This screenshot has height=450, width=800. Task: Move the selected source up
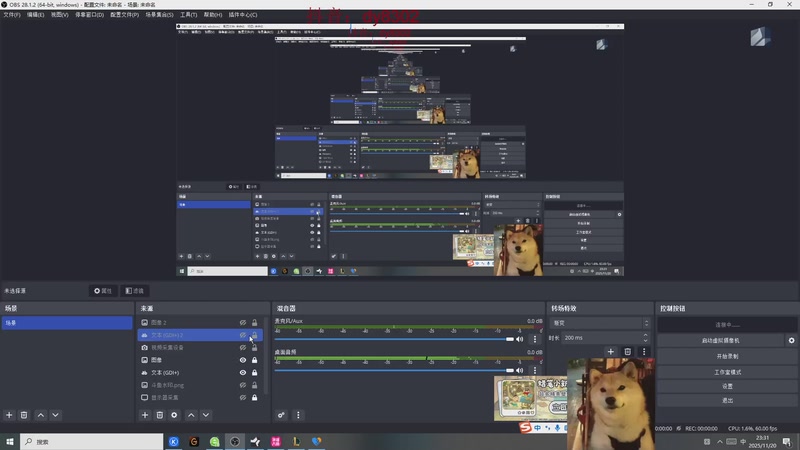pyautogui.click(x=191, y=415)
